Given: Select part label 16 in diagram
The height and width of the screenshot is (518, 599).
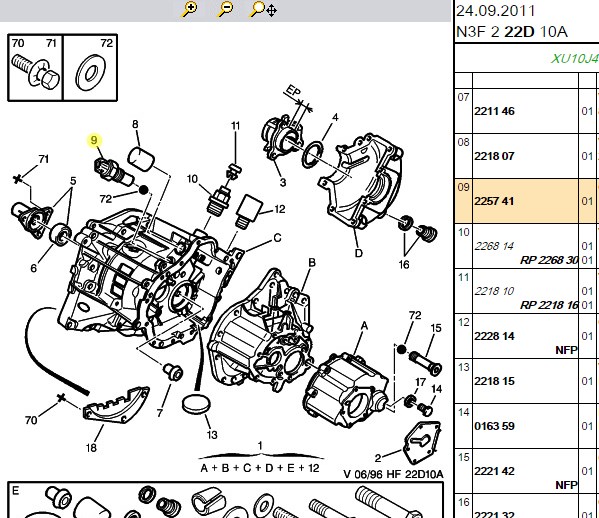Looking at the screenshot, I should click(404, 264).
